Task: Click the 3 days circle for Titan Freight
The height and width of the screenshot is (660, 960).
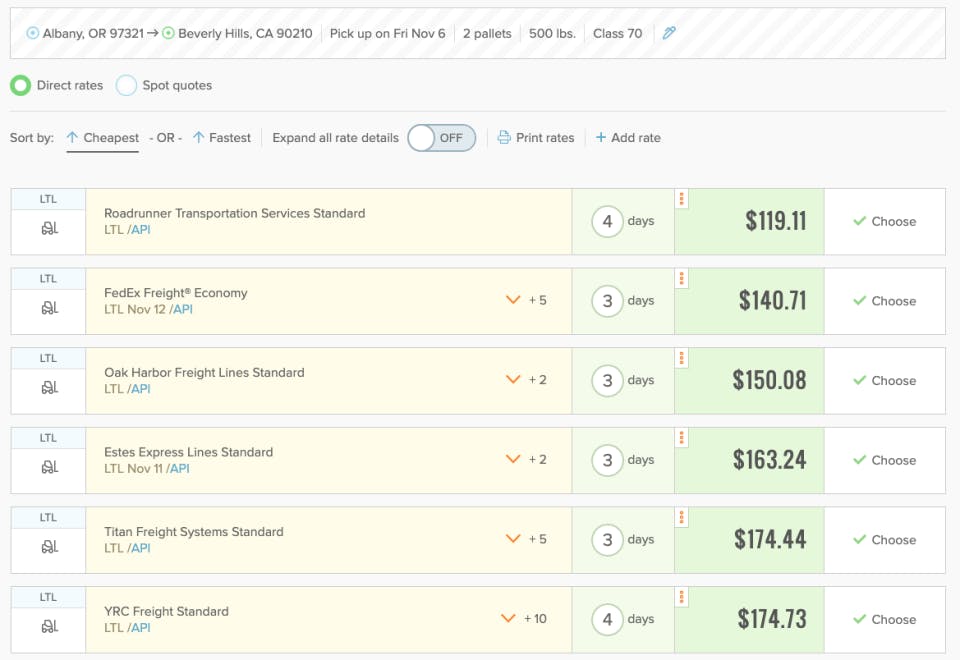Action: (608, 540)
